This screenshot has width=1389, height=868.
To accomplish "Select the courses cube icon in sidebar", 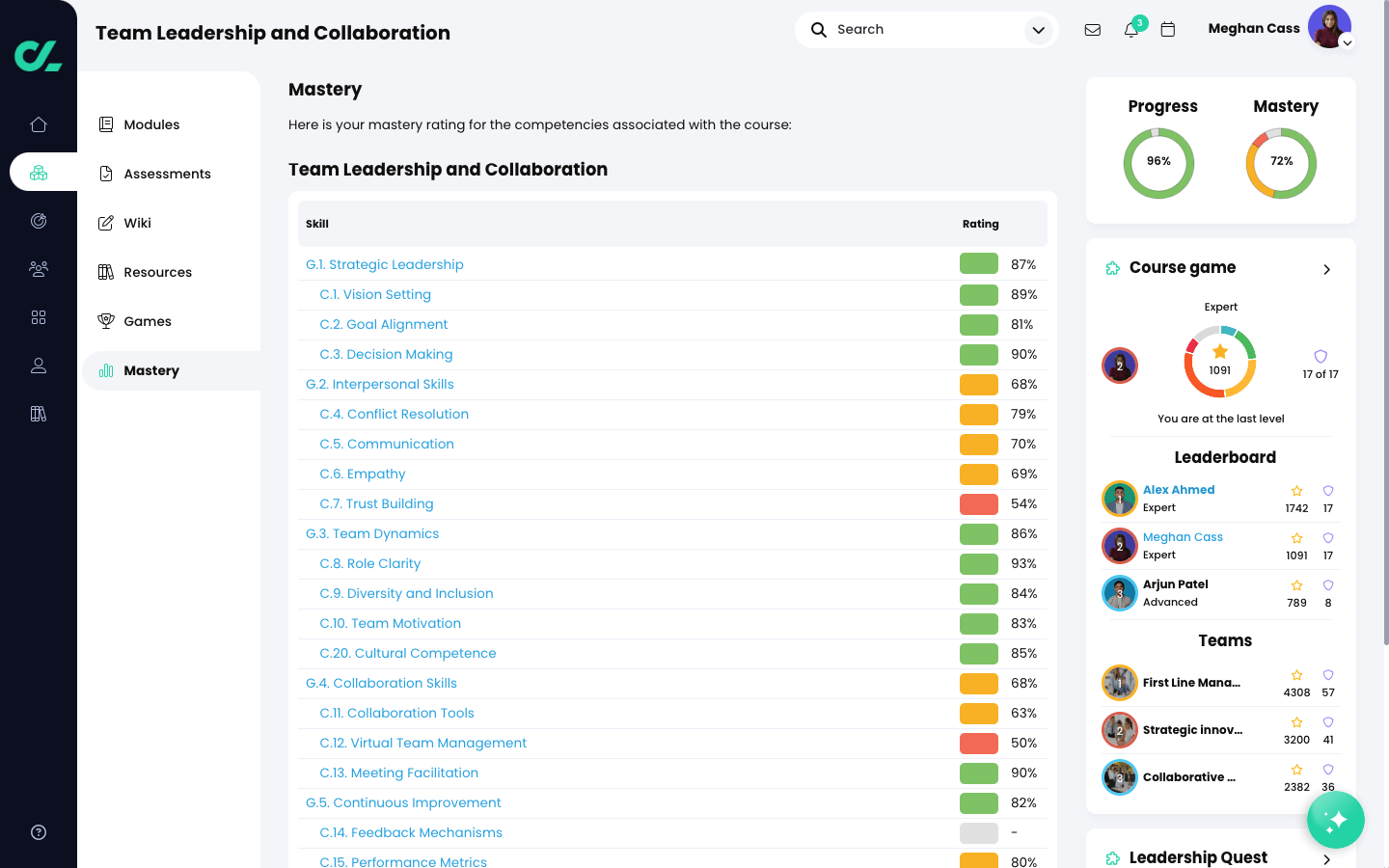I will (39, 172).
